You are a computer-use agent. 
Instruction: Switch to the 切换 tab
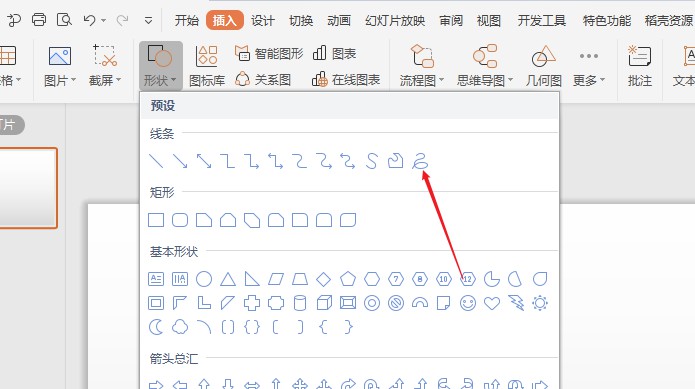[301, 20]
